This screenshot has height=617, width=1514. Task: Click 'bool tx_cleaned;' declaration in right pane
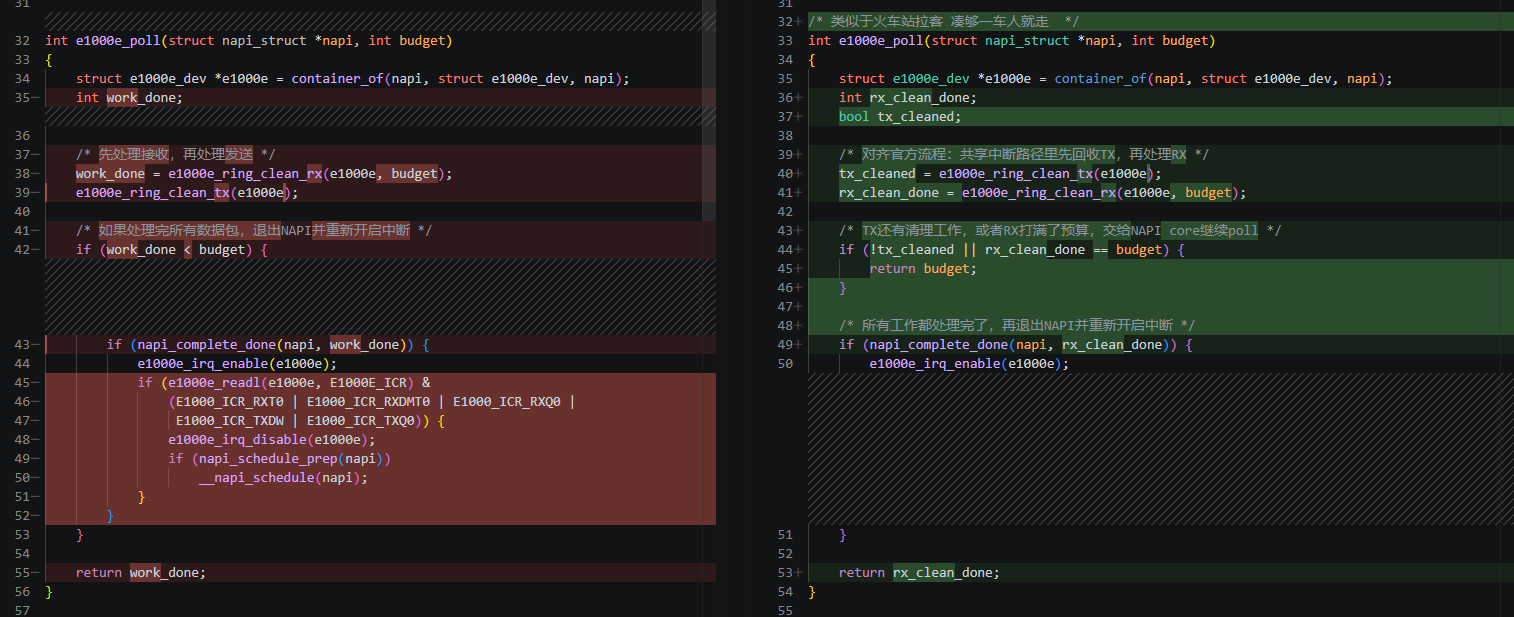[x=900, y=116]
